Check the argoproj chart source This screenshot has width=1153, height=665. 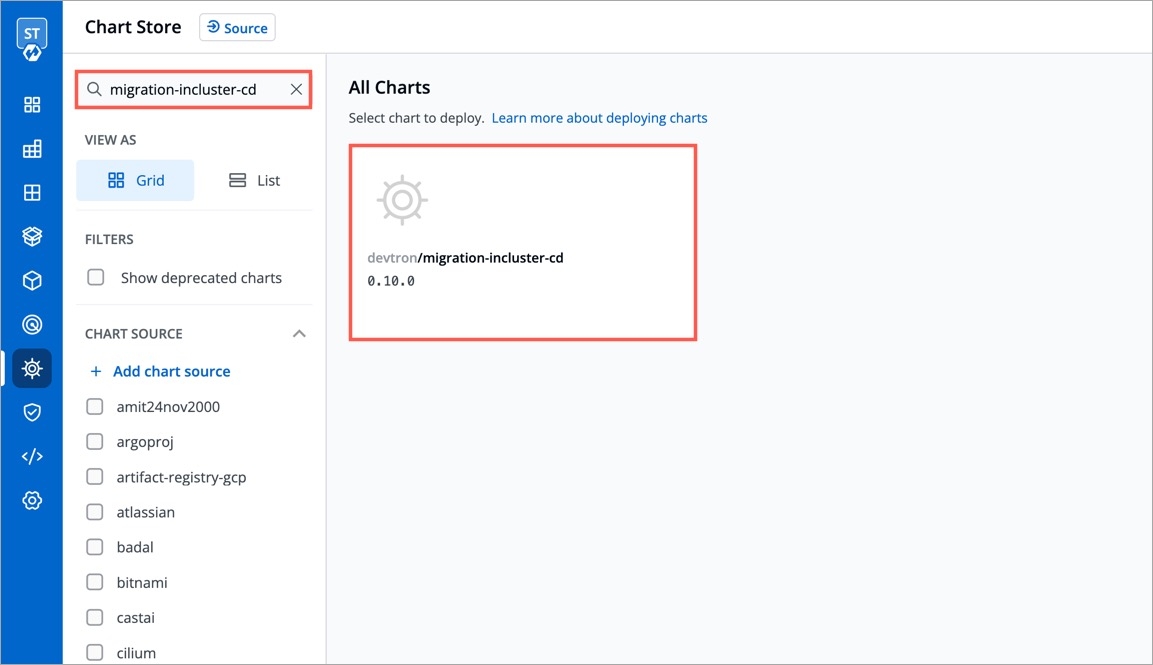click(x=95, y=442)
